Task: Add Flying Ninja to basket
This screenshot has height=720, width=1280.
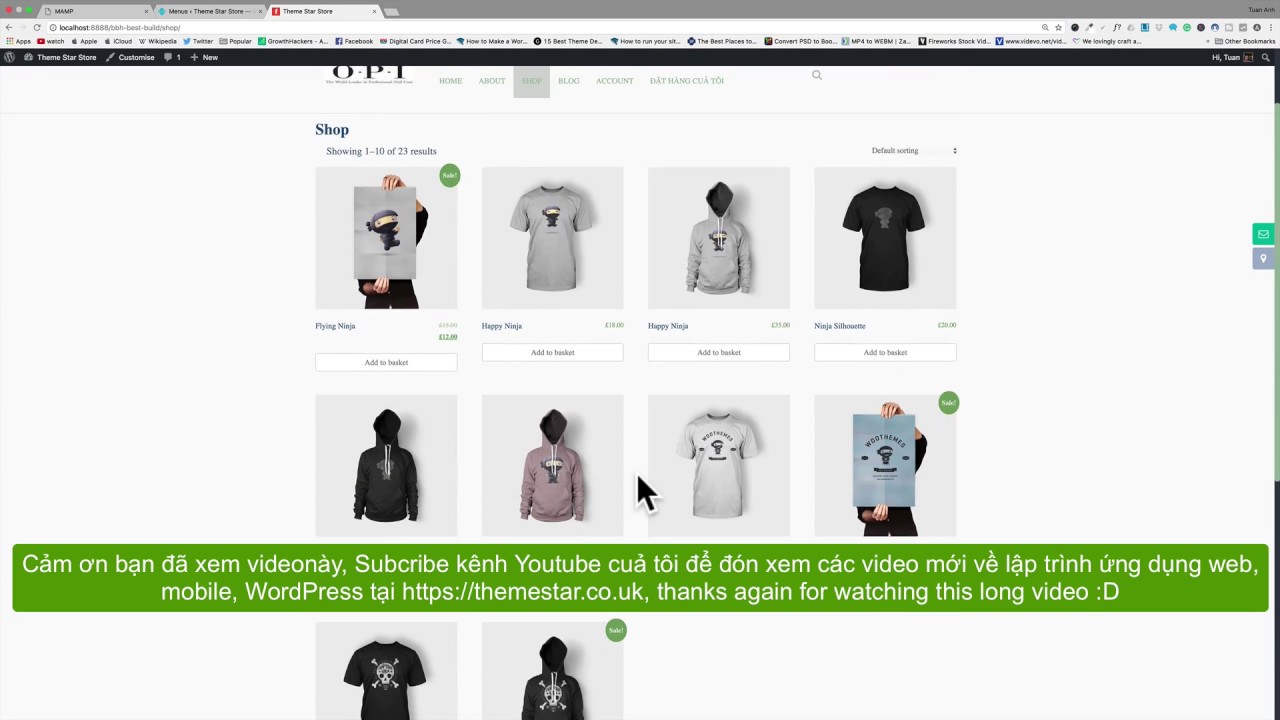Action: tap(386, 362)
